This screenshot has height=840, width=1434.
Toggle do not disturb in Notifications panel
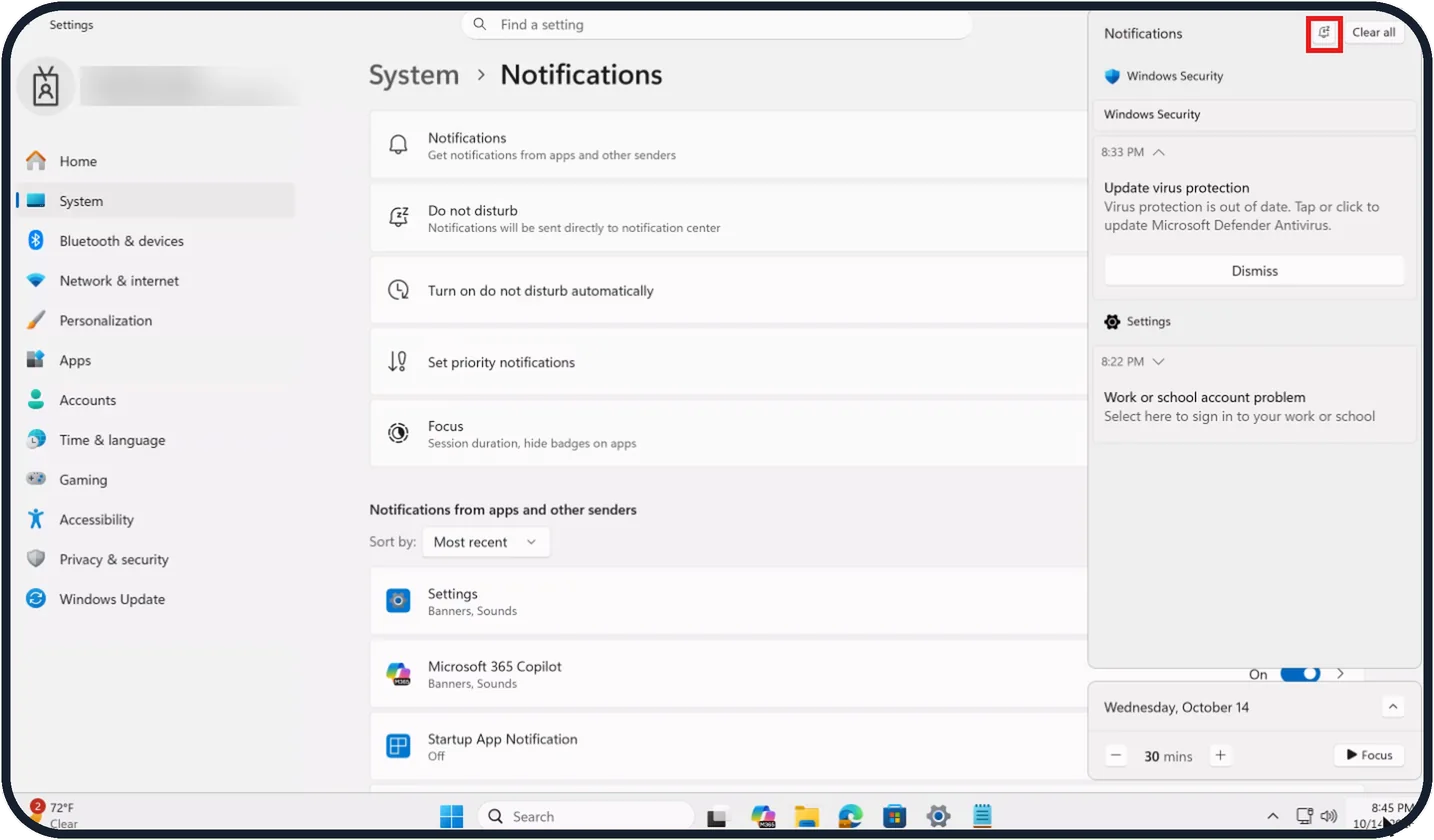pyautogui.click(x=1324, y=33)
